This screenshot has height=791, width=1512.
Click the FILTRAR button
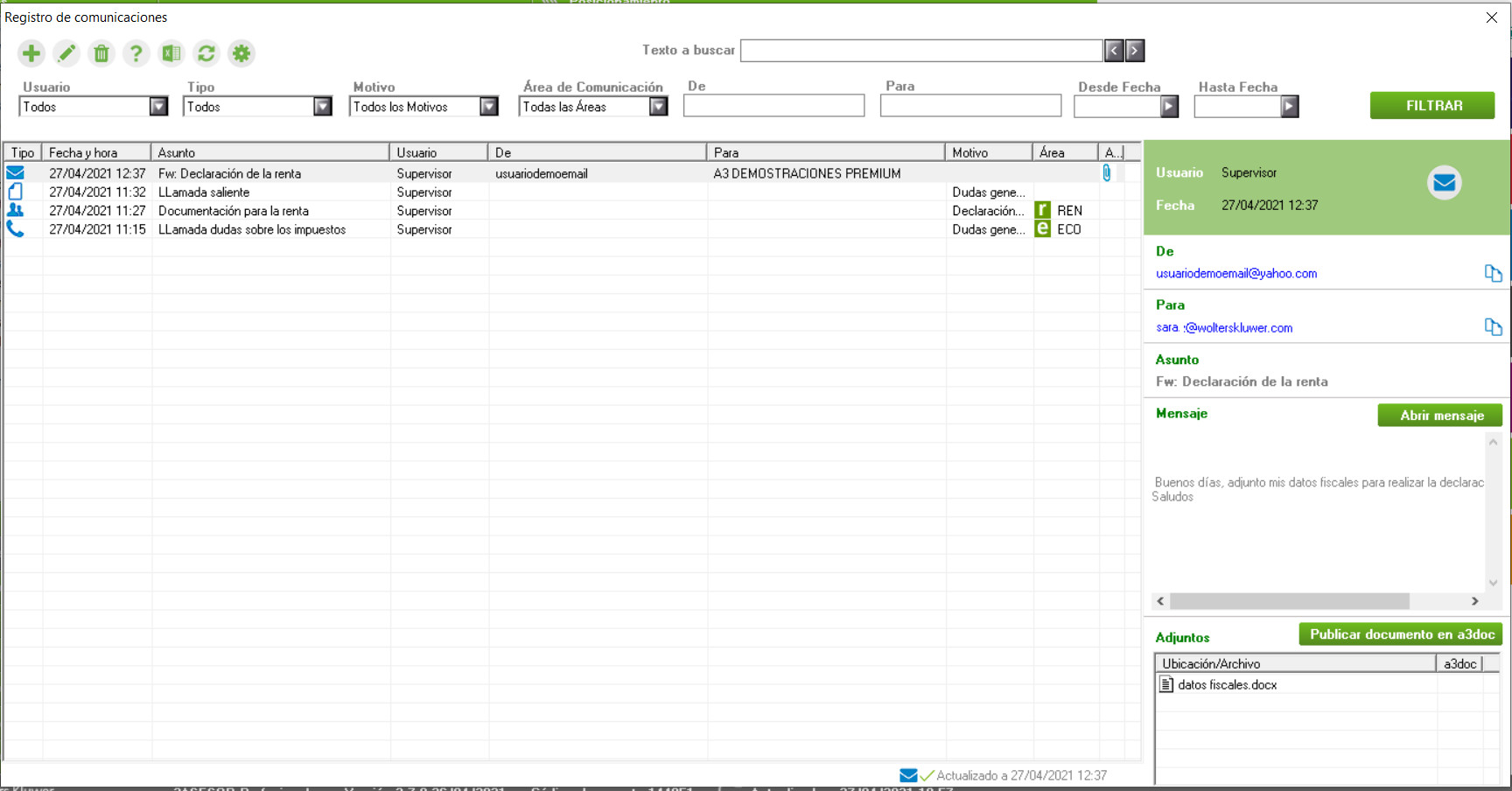(1432, 105)
